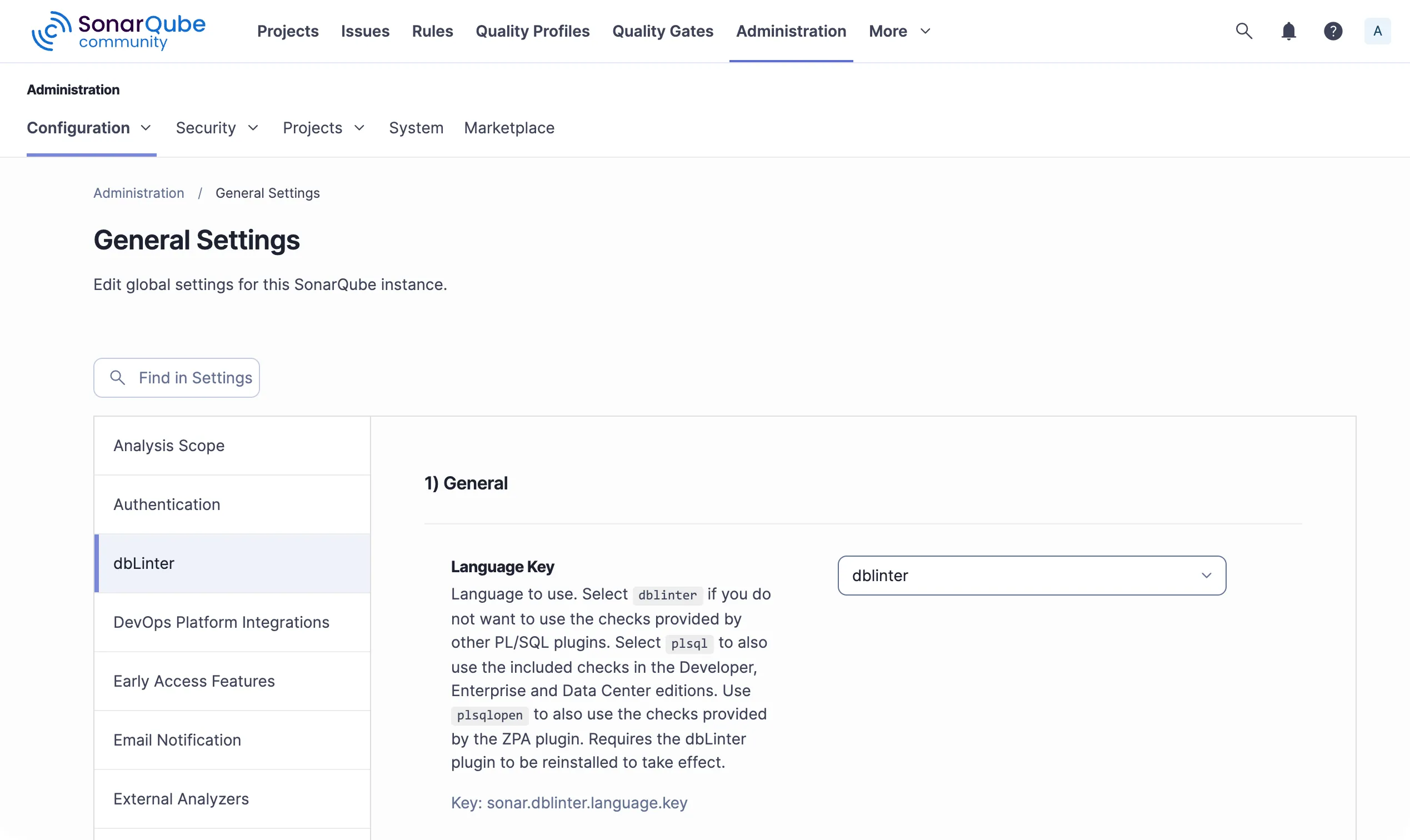Open the Security dropdown menu
1410x840 pixels.
[217, 128]
